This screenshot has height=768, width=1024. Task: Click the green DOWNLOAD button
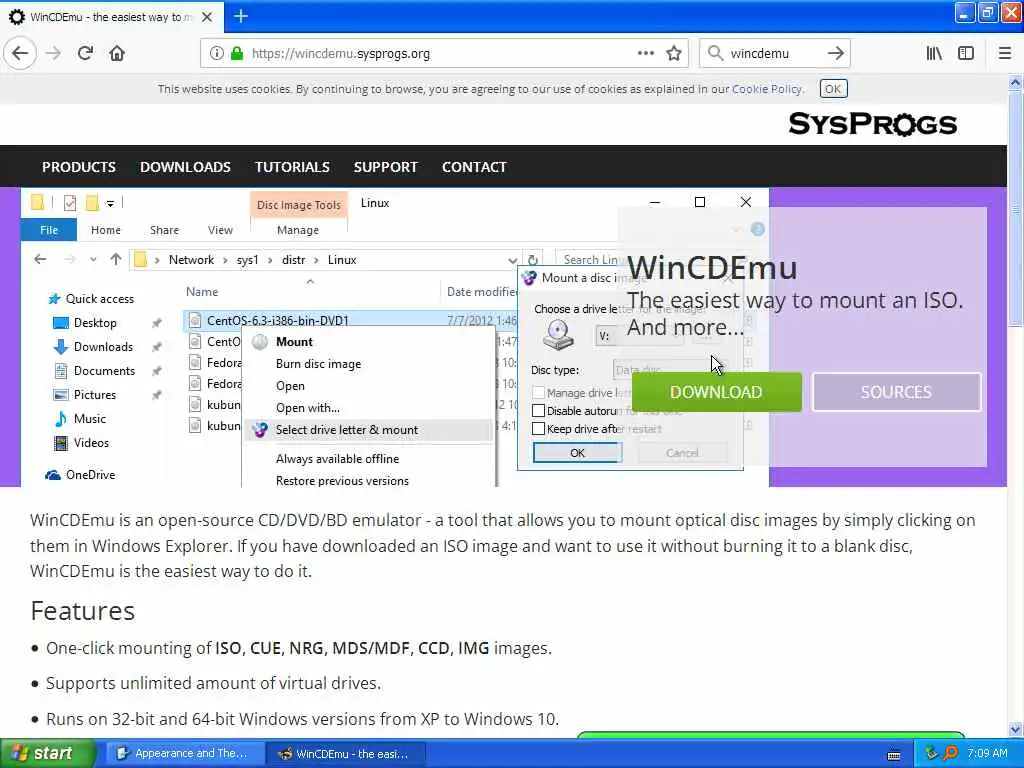coord(716,392)
